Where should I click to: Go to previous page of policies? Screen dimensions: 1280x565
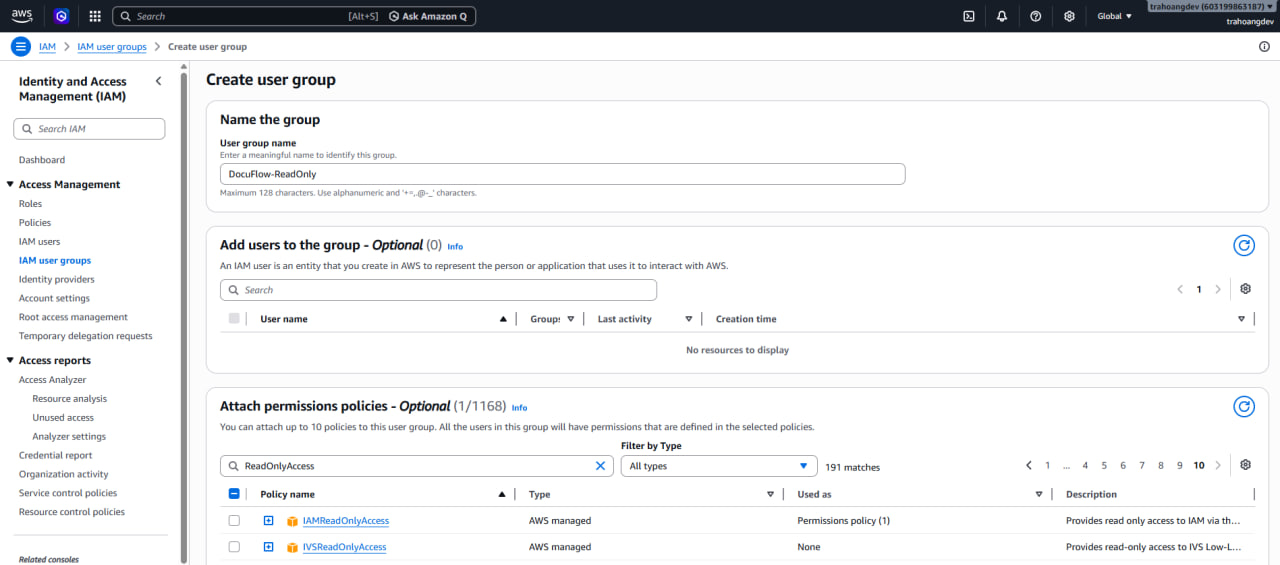(1029, 465)
